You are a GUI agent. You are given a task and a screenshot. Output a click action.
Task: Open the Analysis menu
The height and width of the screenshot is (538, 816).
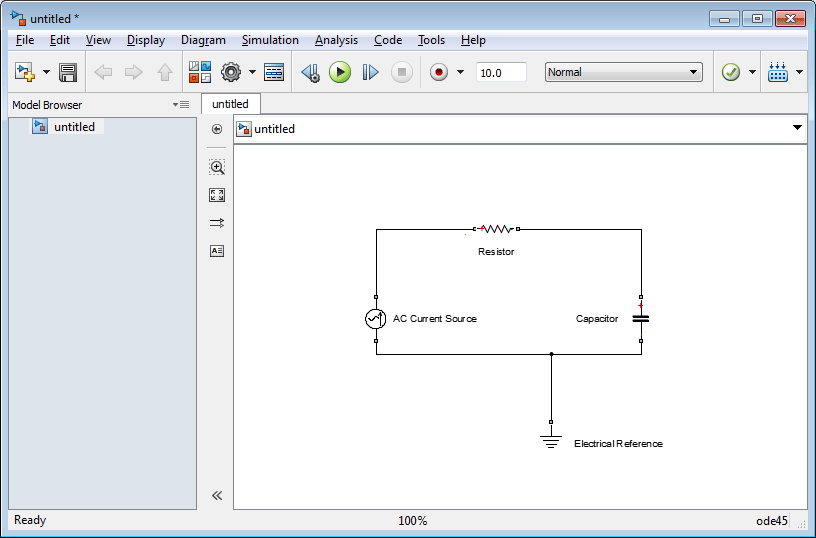(336, 40)
